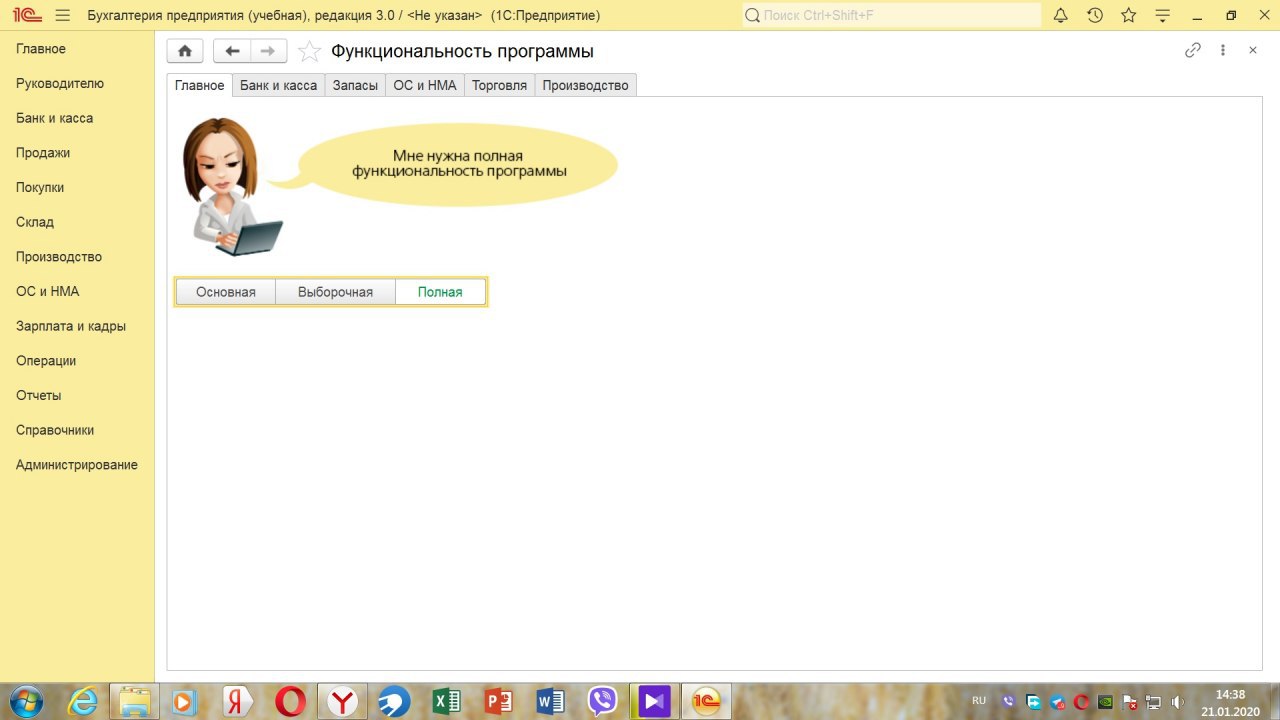Image resolution: width=1280 pixels, height=720 pixels.
Task: Open history clock icon
Action: click(1095, 15)
